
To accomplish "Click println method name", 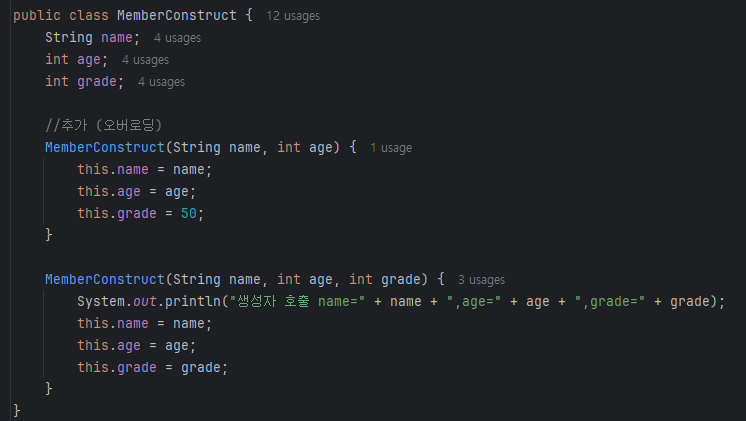I will click(193, 302).
